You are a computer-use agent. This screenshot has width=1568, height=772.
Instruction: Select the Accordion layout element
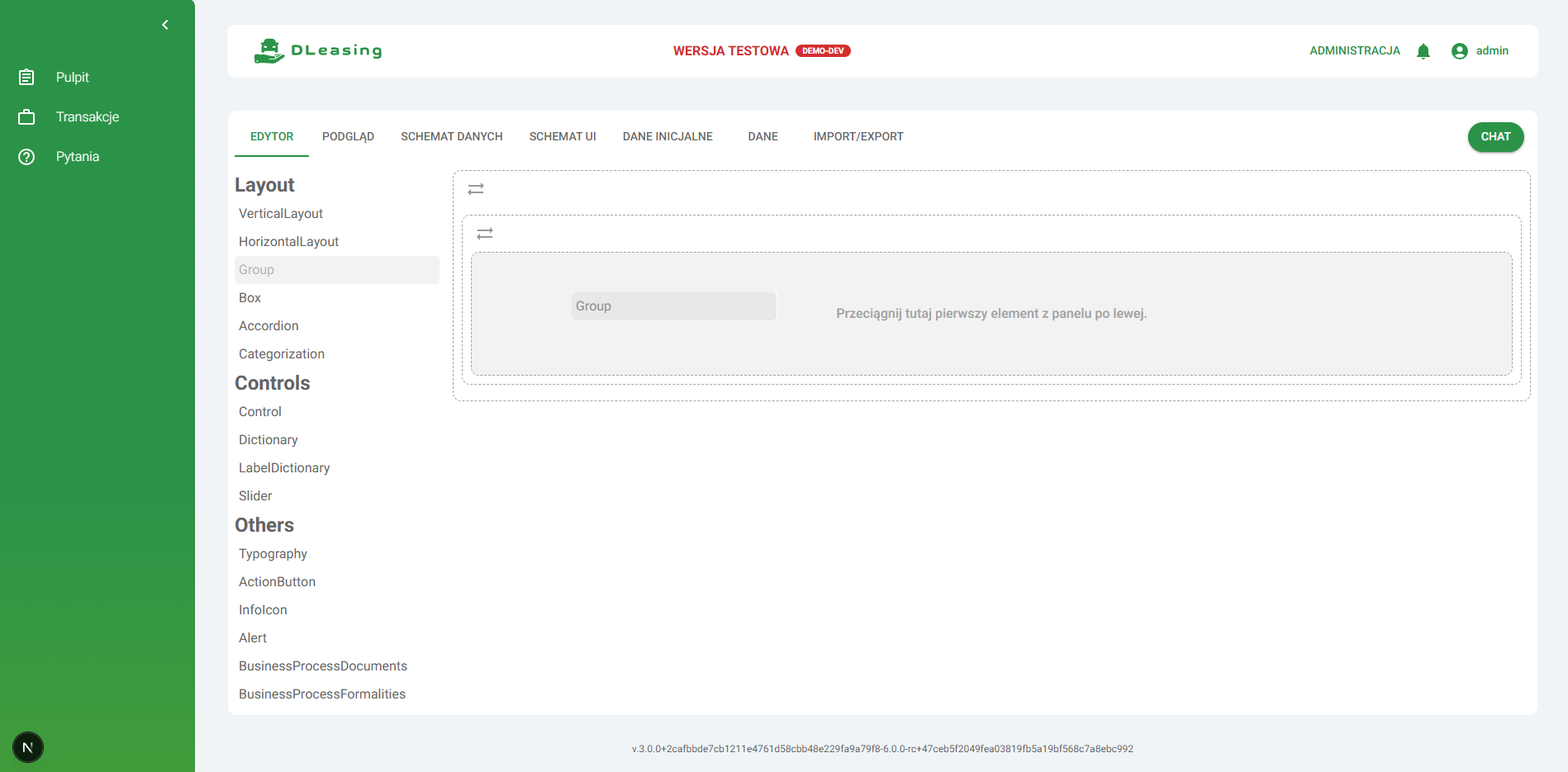pos(268,325)
